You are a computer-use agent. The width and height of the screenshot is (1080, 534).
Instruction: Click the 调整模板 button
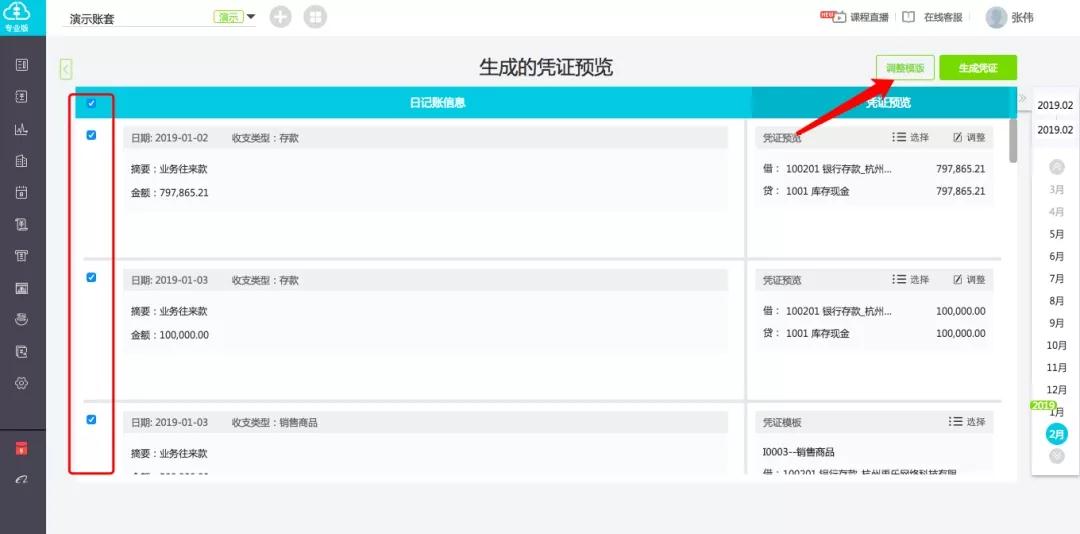point(905,68)
